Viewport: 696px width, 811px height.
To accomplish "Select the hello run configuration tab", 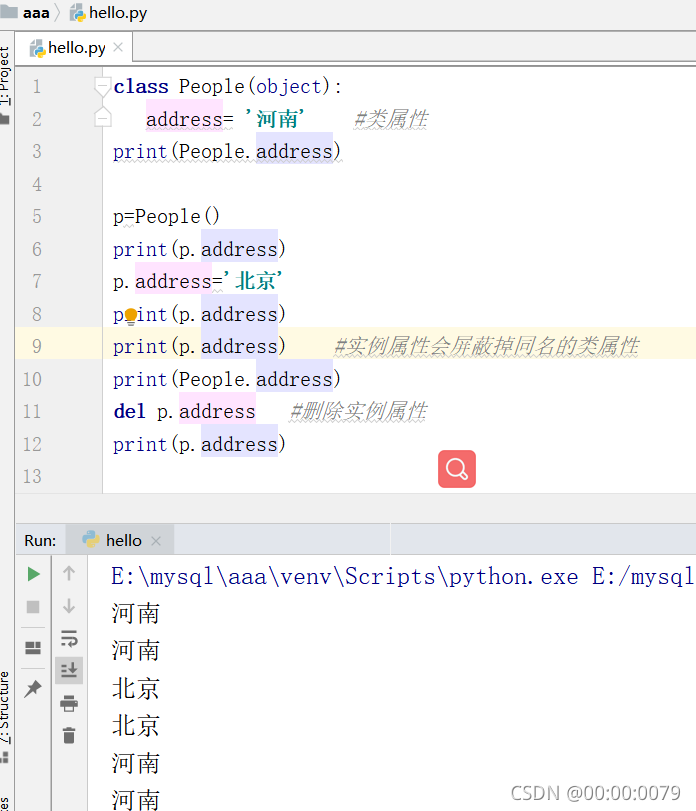I will pos(120,540).
